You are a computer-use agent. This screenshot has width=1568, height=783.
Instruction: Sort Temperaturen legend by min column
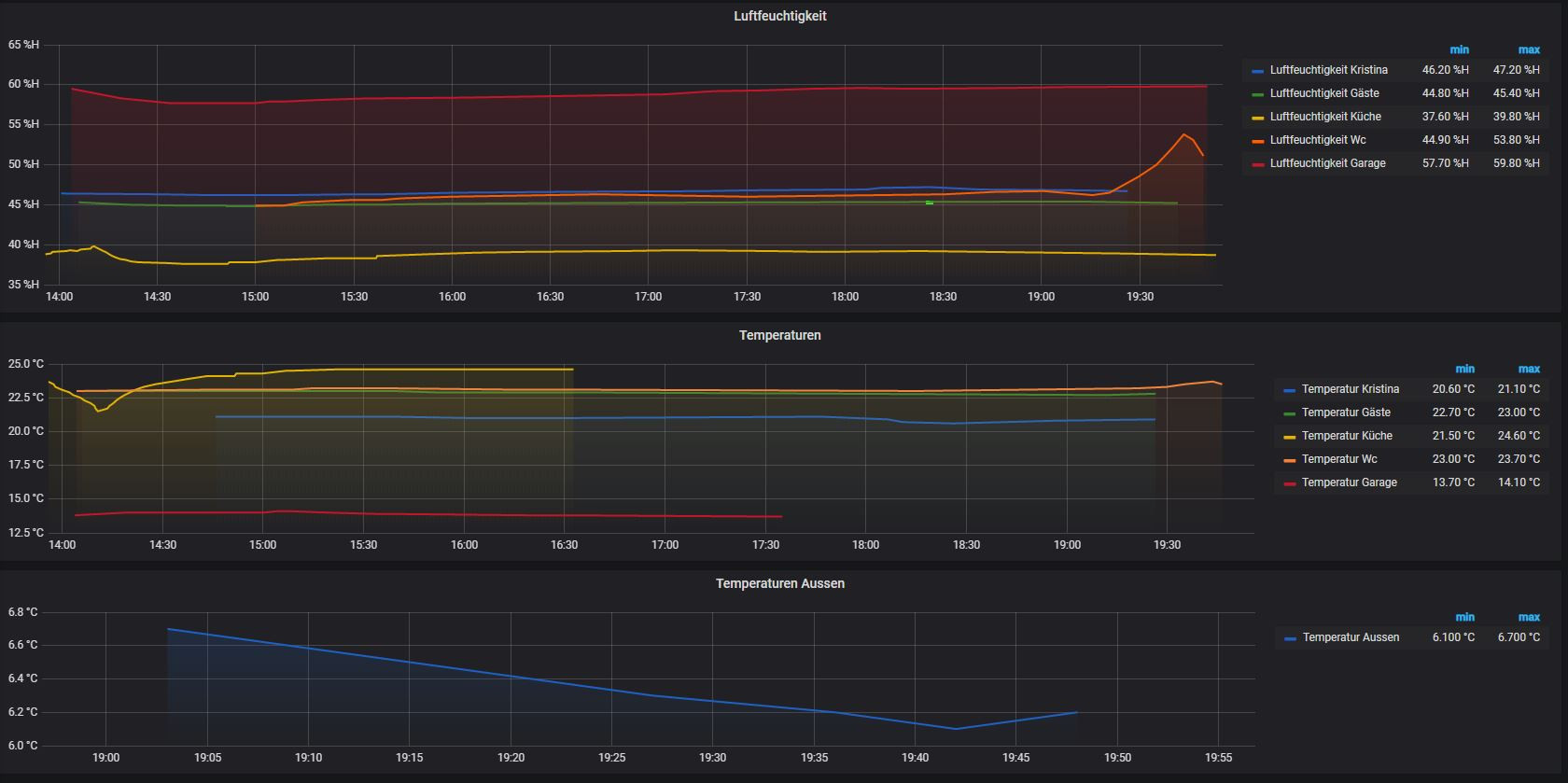1465,369
